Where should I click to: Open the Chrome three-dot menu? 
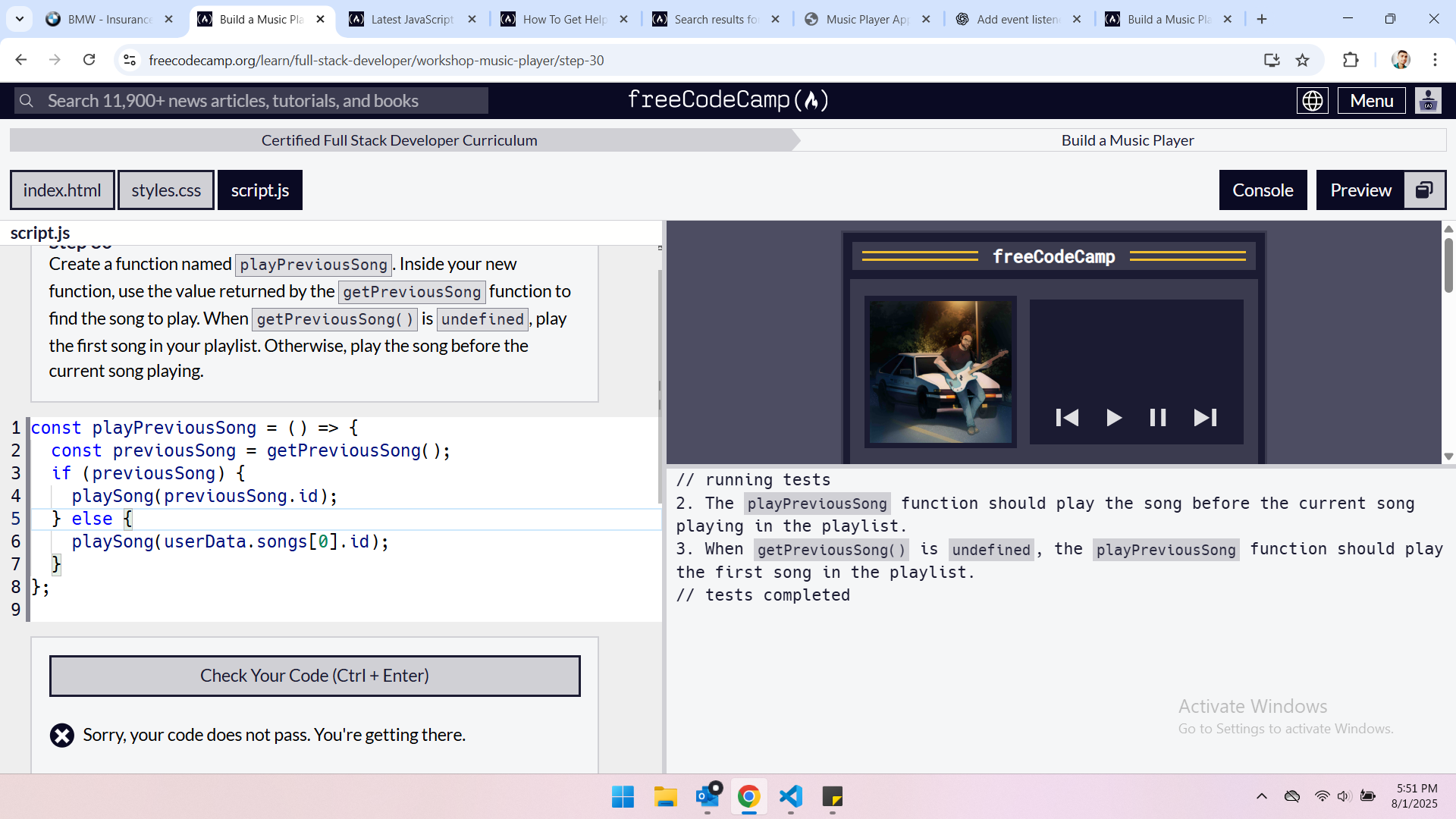coord(1435,61)
